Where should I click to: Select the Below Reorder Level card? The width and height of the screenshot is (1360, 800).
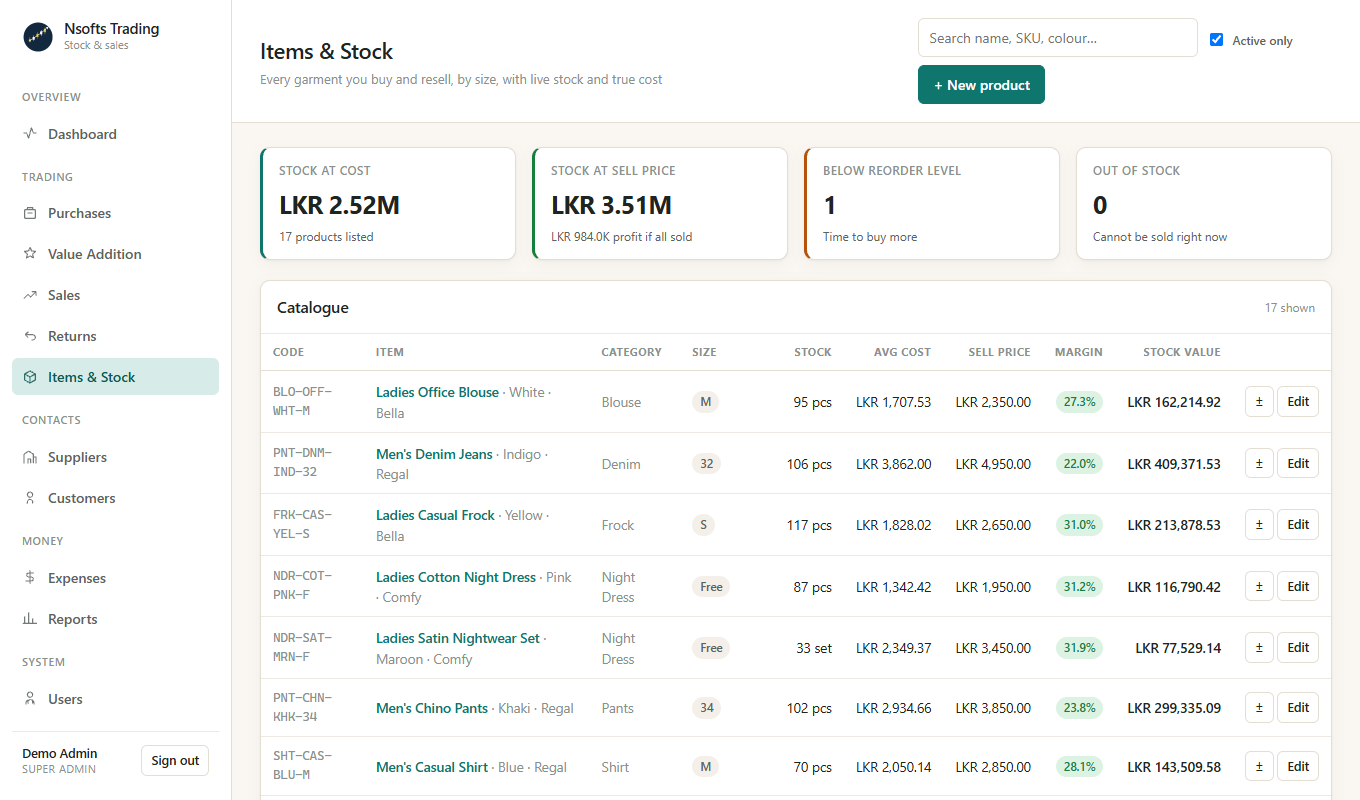click(932, 204)
